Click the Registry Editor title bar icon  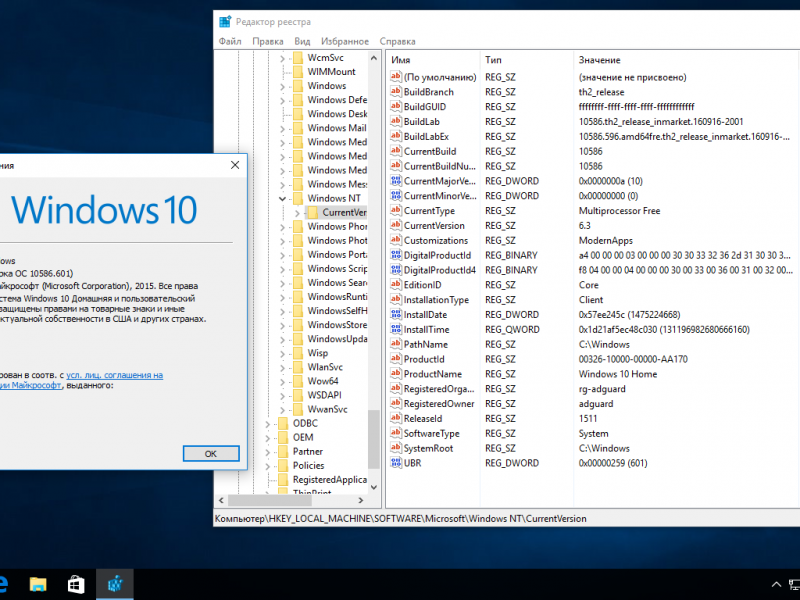tap(225, 22)
